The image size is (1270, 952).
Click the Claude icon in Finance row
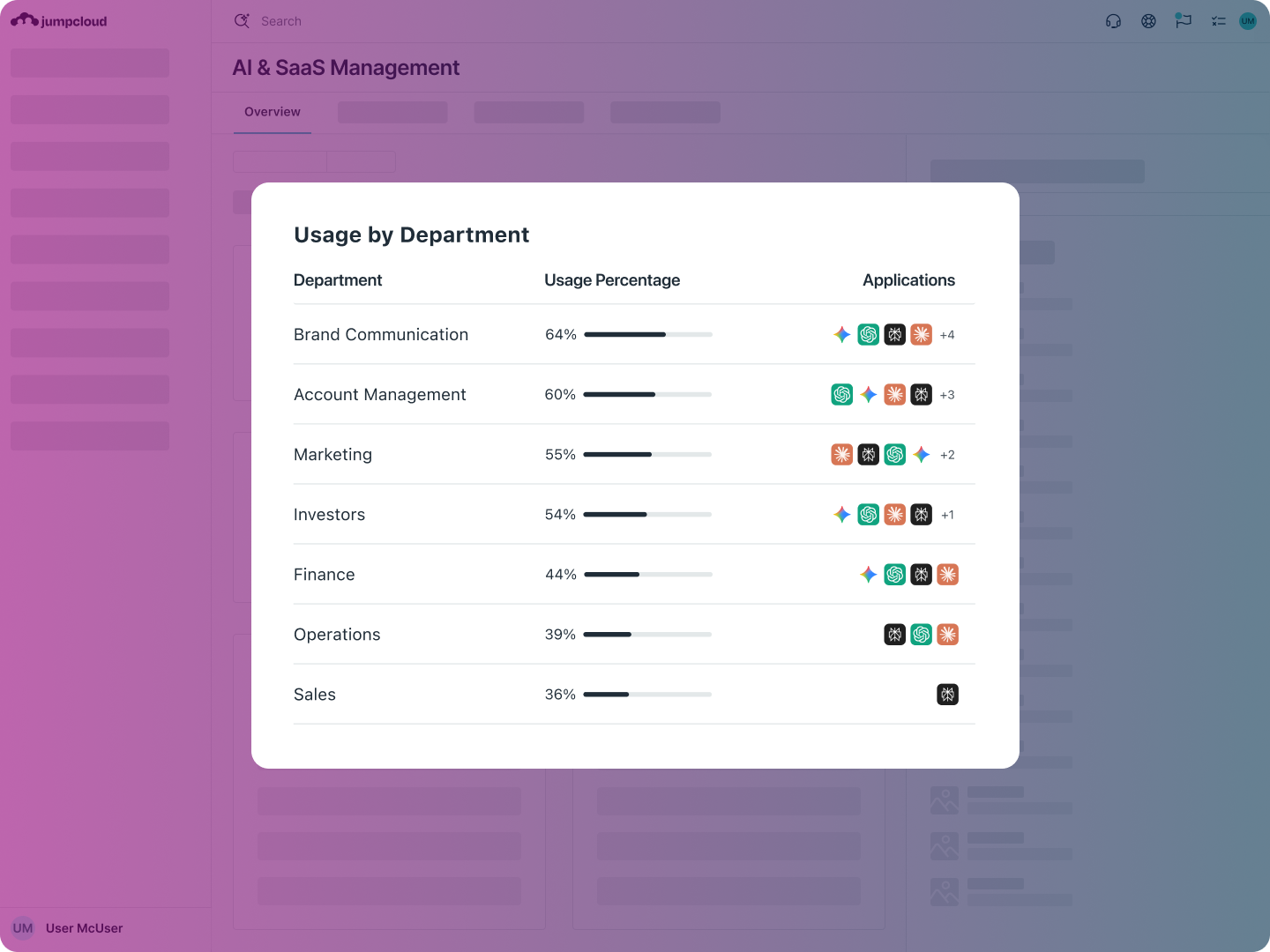pyautogui.click(x=948, y=575)
